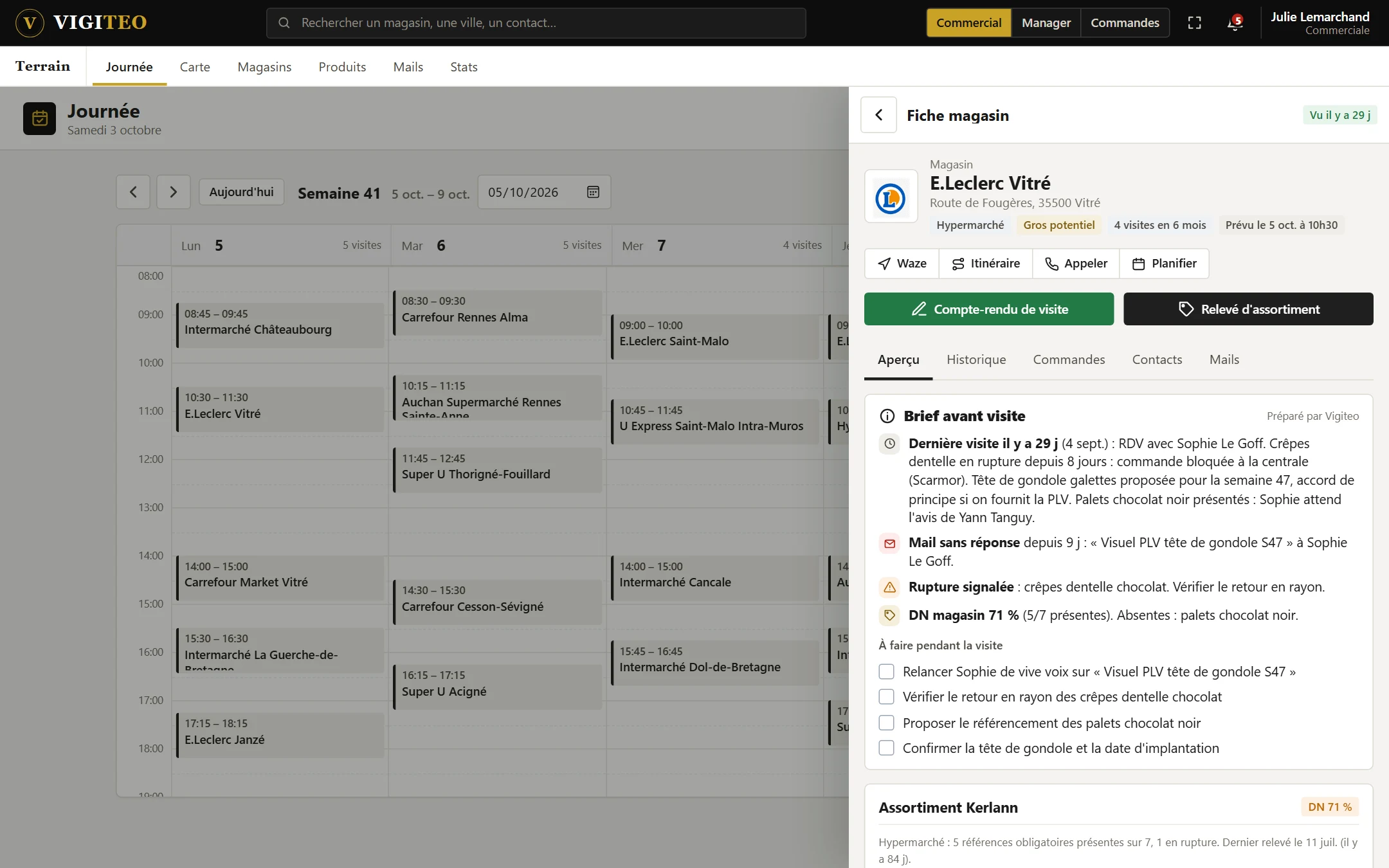
Task: Open Carrefour Rennes Alma visit block
Action: (x=498, y=312)
